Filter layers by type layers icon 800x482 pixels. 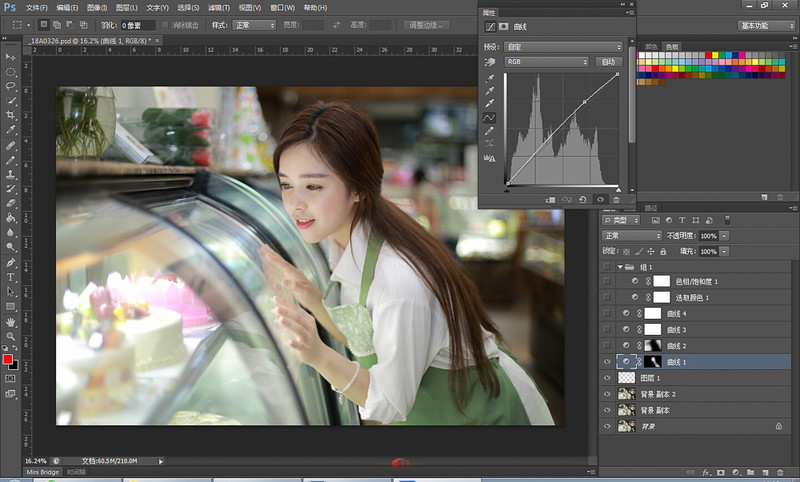coord(682,220)
